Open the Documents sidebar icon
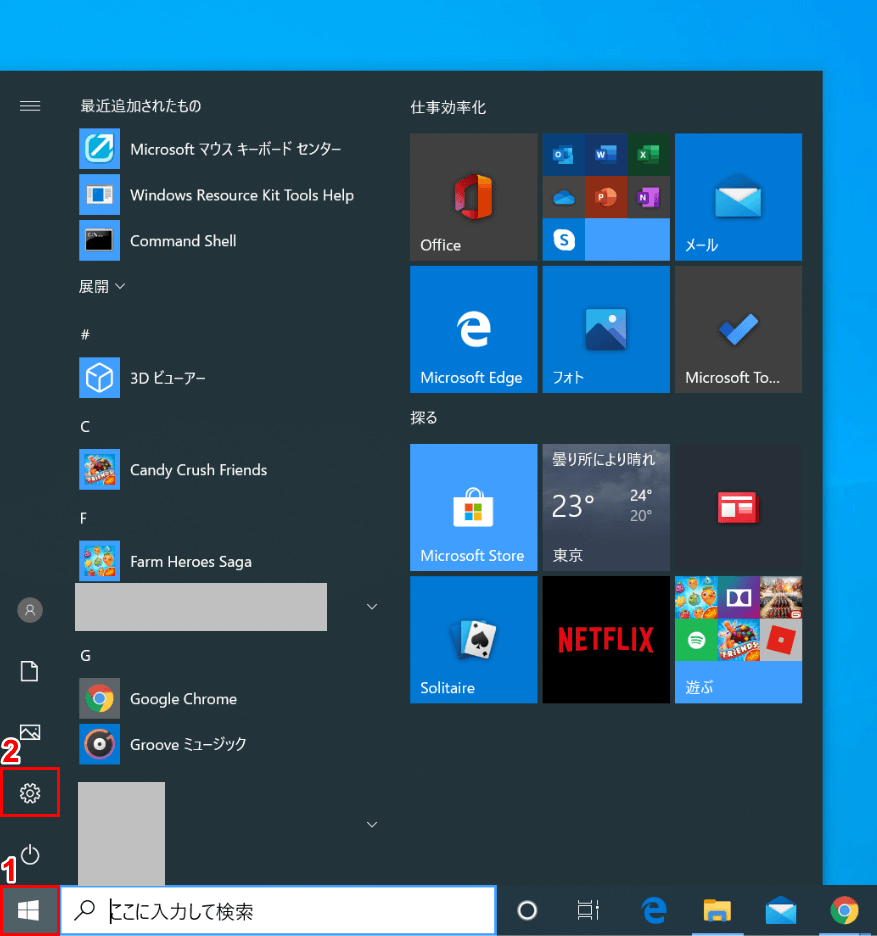This screenshot has height=936, width=877. pyautogui.click(x=30, y=671)
